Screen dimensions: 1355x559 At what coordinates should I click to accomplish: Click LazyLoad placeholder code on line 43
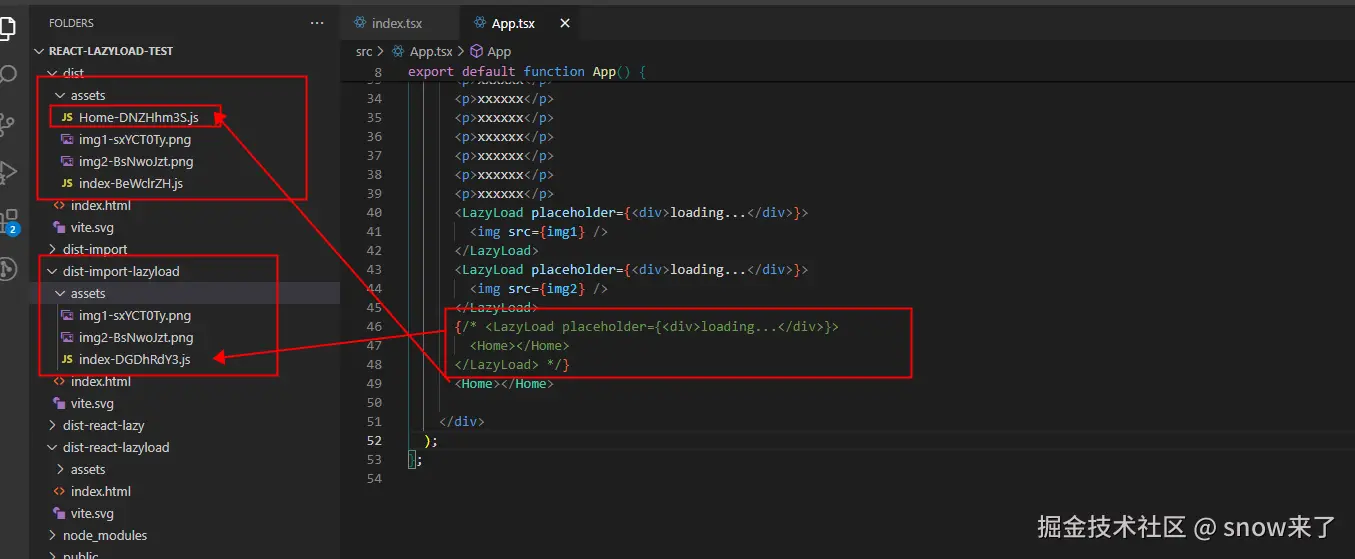(x=631, y=269)
